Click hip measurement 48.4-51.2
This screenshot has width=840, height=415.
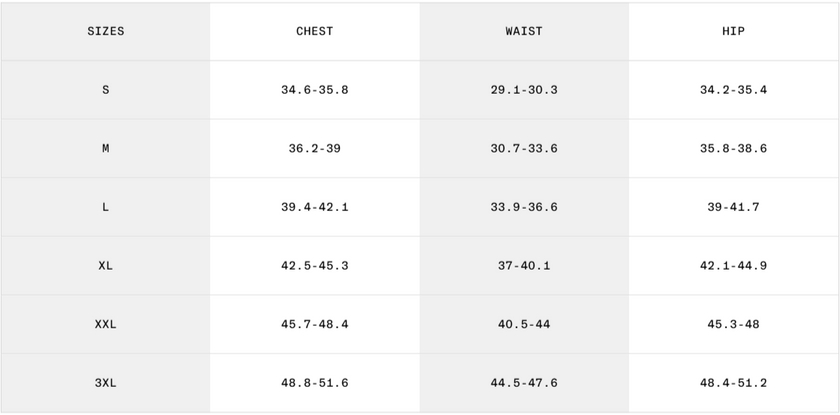tap(733, 383)
